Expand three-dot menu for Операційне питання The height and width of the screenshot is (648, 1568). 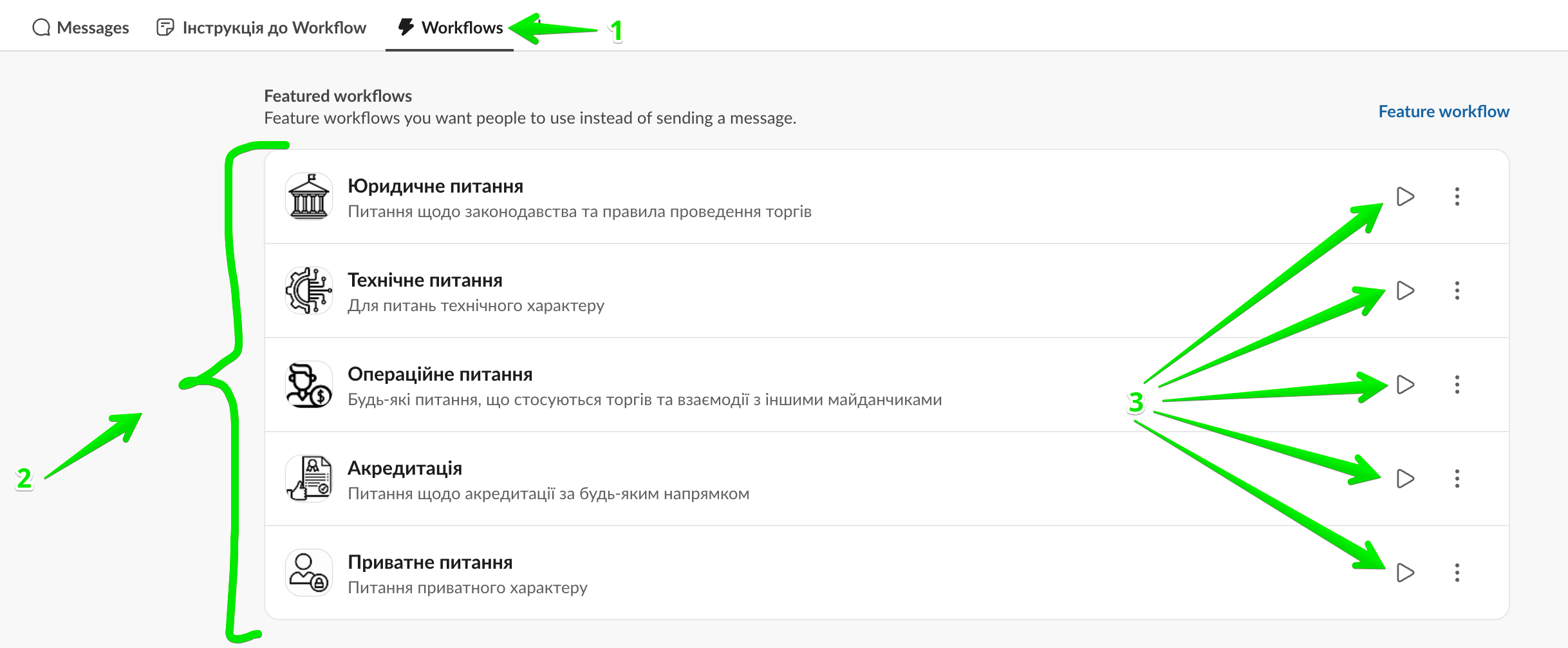point(1457,385)
